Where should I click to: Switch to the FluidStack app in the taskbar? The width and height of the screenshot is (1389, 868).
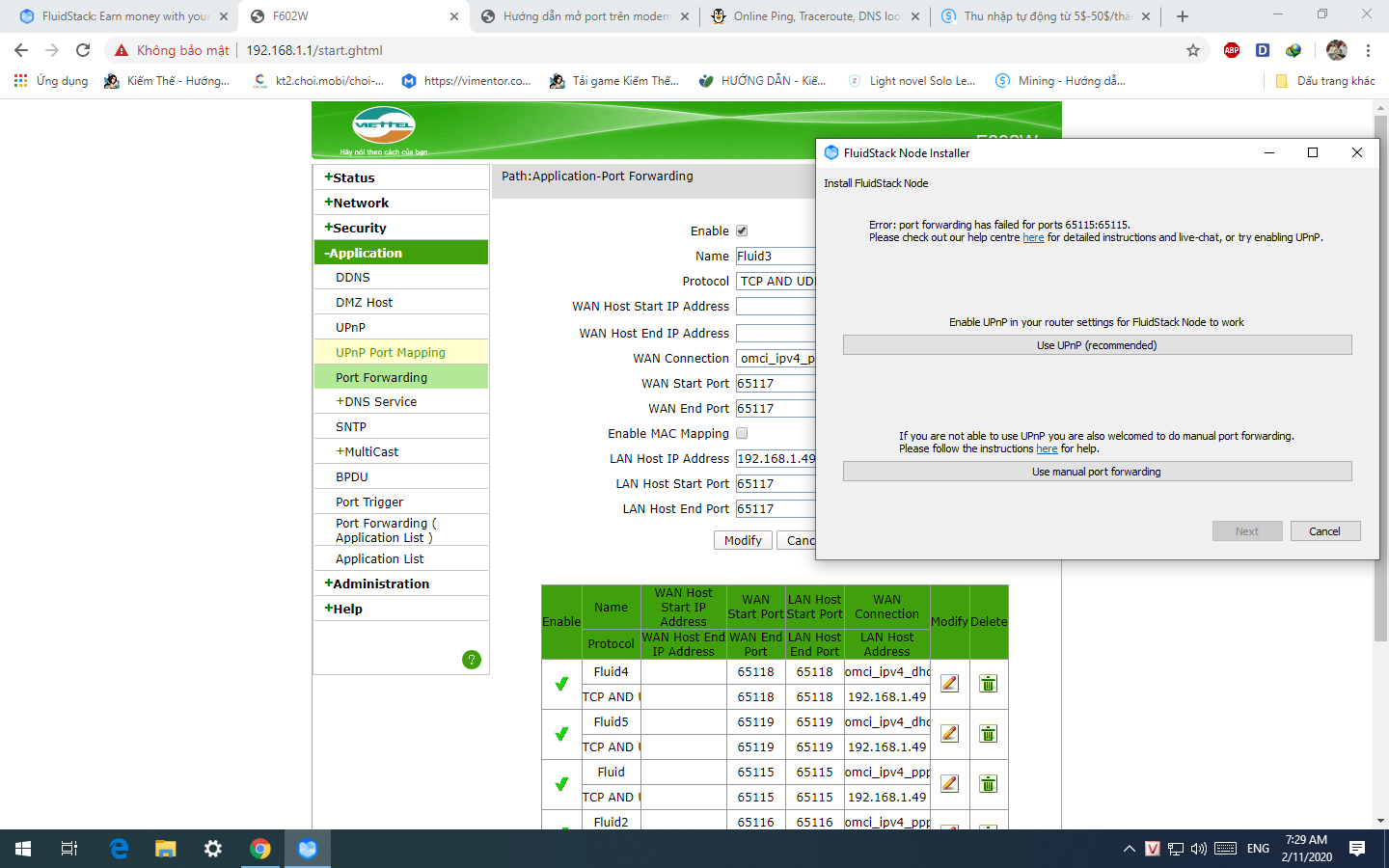308,849
